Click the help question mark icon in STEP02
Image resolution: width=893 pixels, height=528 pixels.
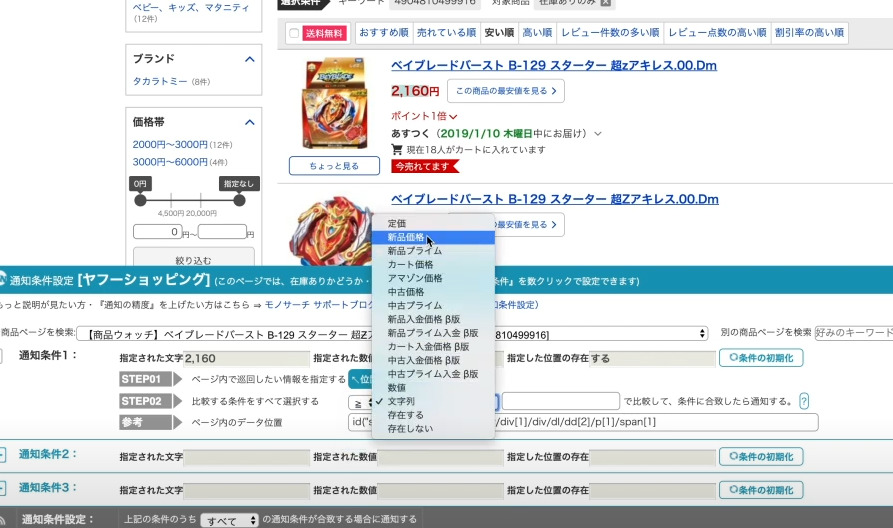804,401
